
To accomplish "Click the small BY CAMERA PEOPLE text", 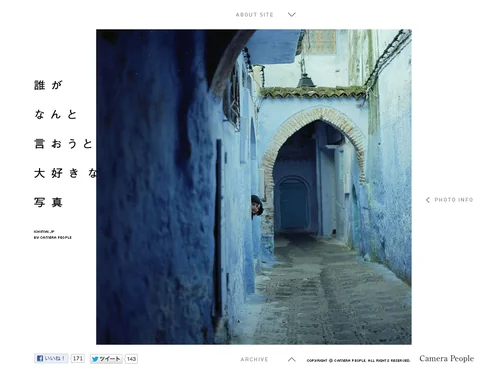I will (x=53, y=237).
